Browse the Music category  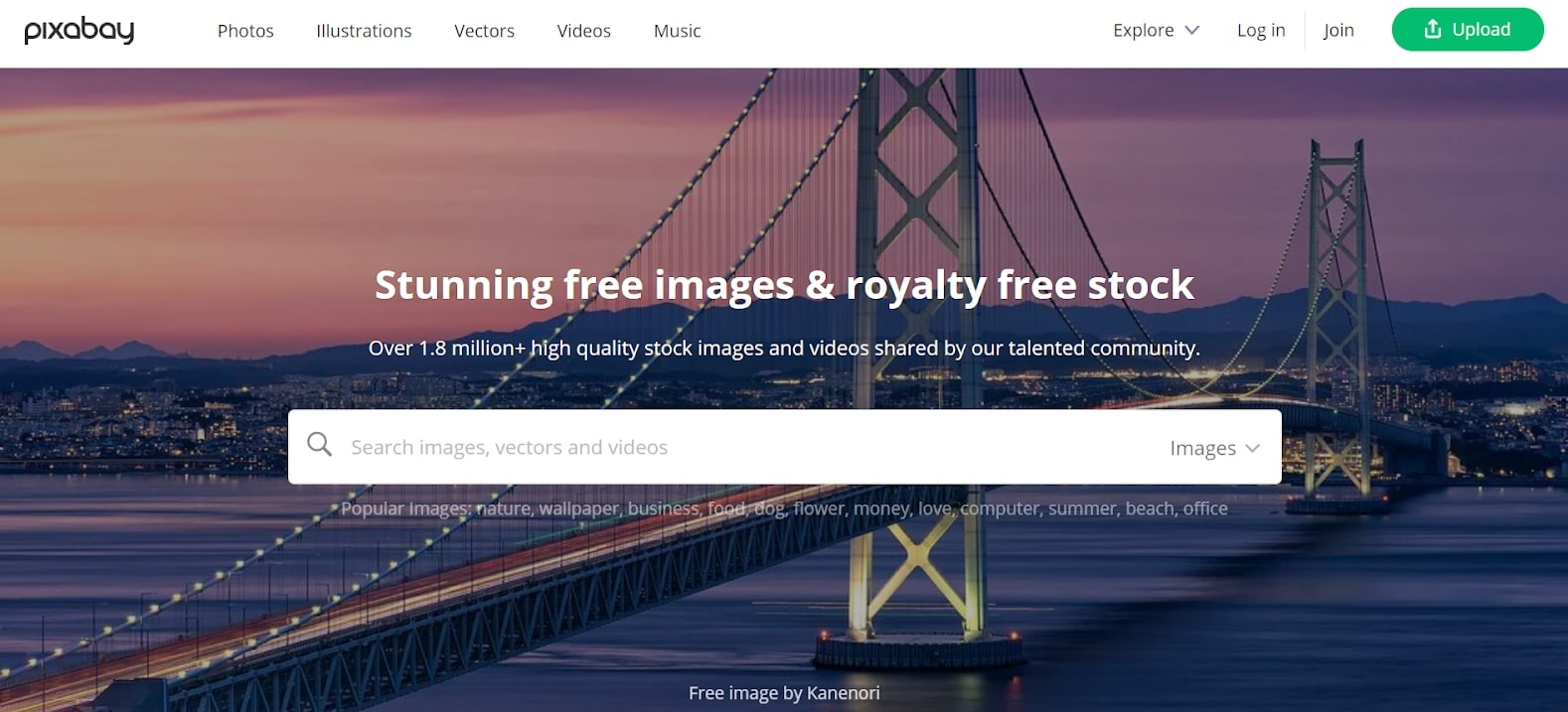[677, 31]
